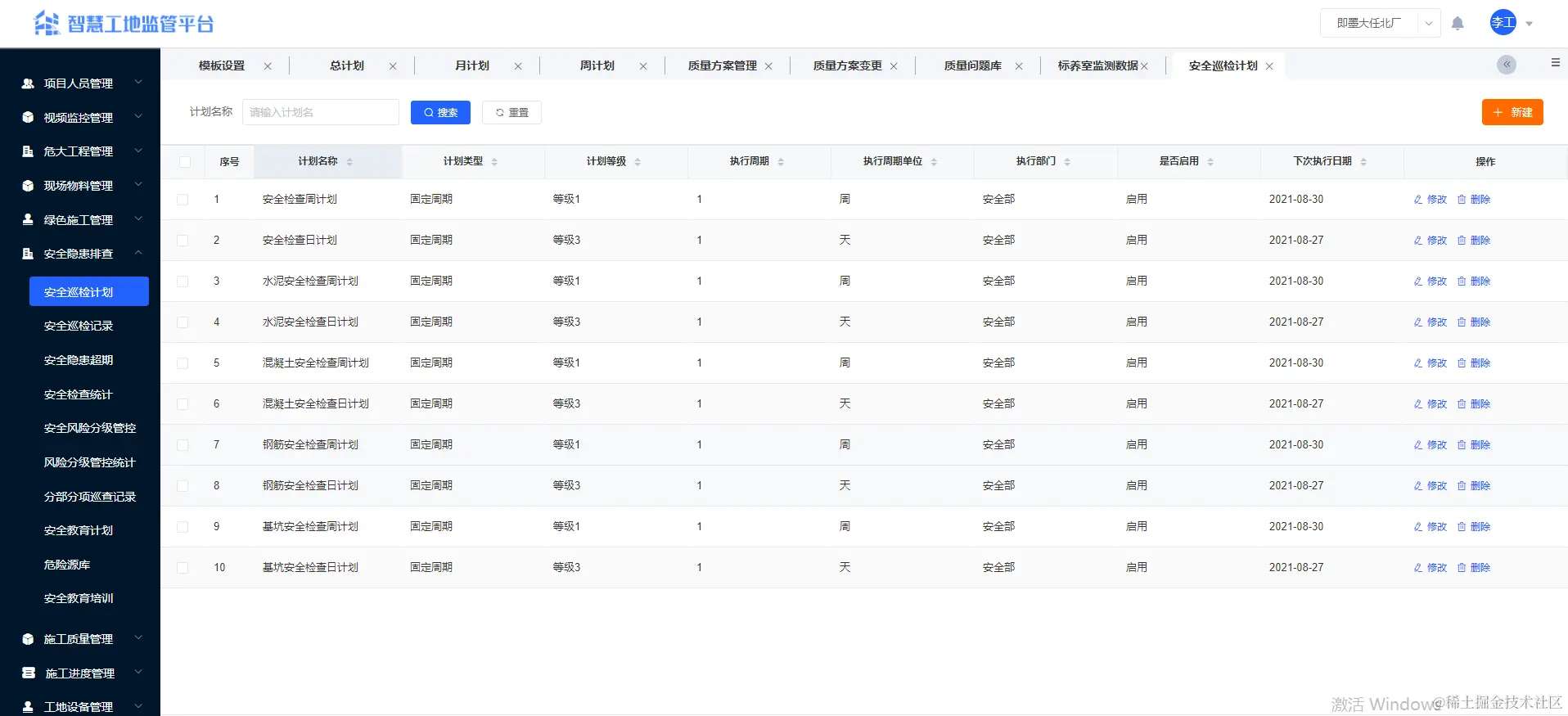Screen dimensions: 1568x716
Task: Click the 绿色施工管理 sidebar icon
Action: point(28,219)
